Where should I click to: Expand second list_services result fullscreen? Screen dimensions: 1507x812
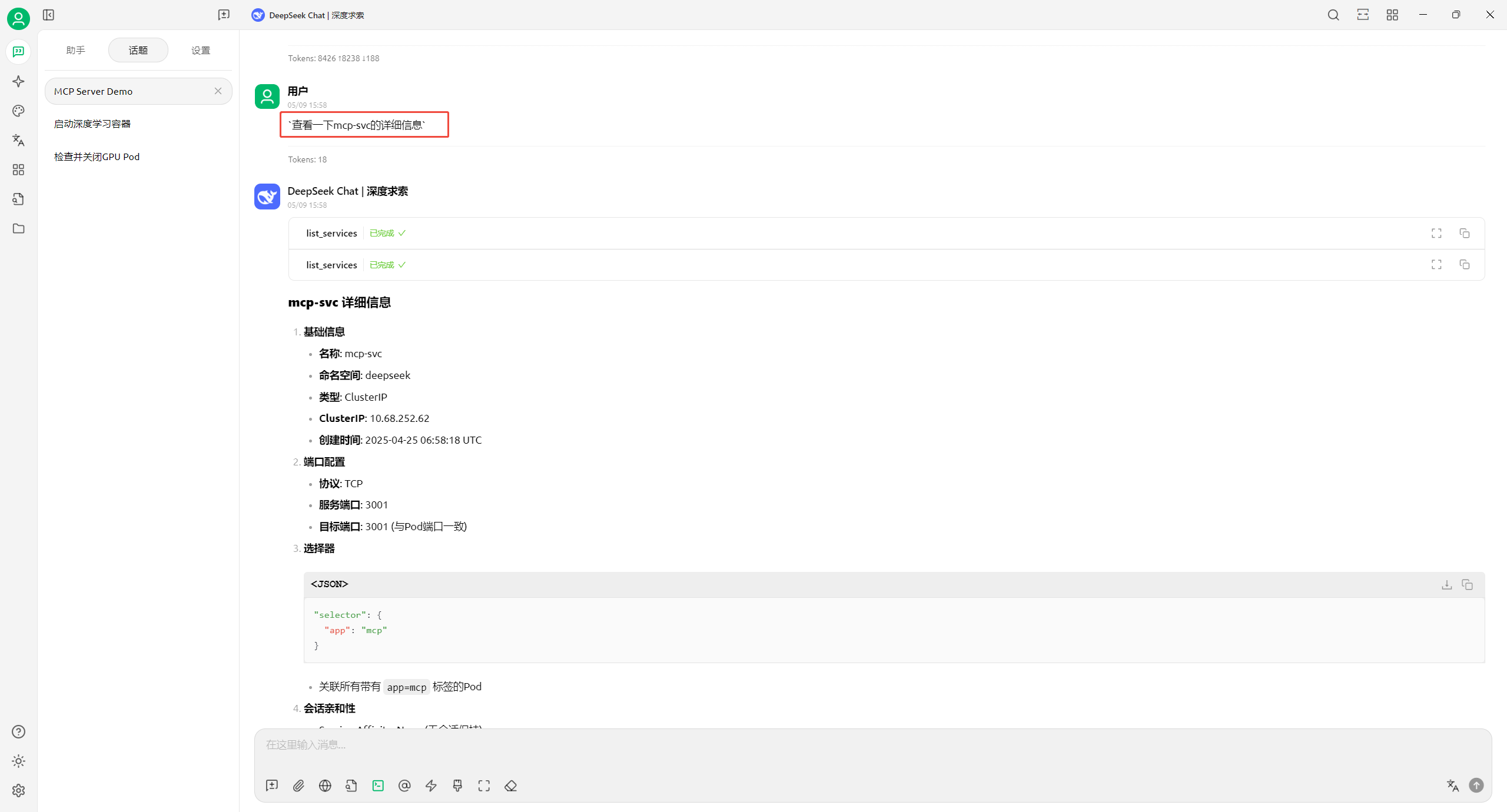1436,265
